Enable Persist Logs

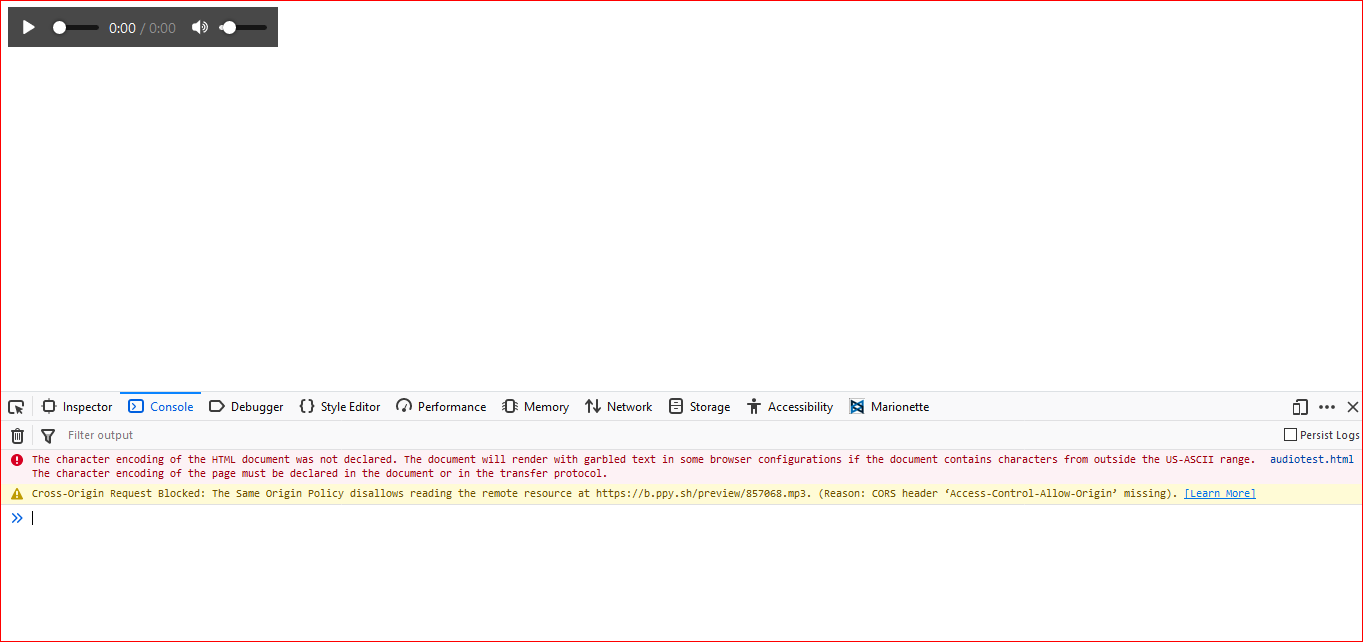pos(1290,434)
